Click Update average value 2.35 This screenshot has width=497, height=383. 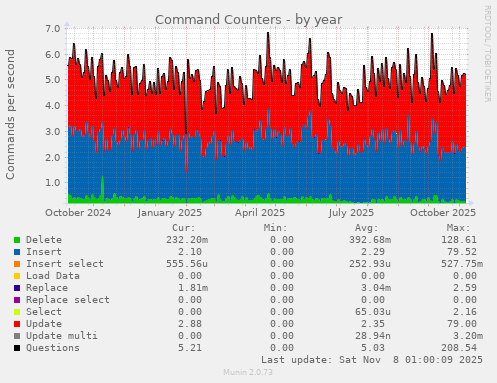point(373,324)
